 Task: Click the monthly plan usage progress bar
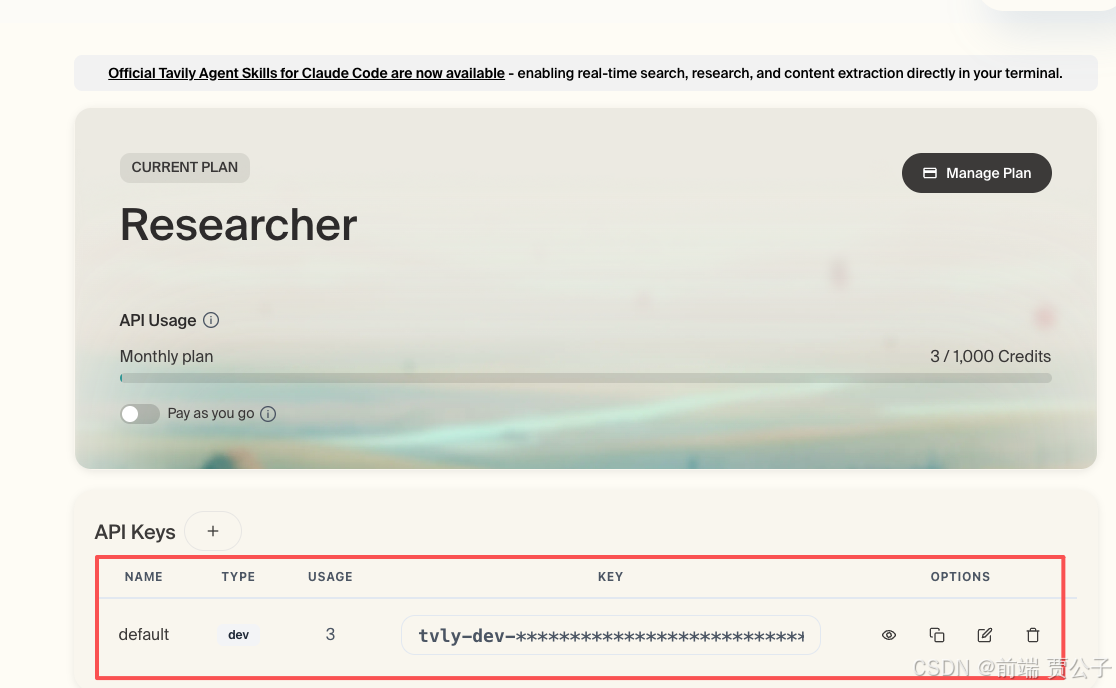pyautogui.click(x=586, y=378)
